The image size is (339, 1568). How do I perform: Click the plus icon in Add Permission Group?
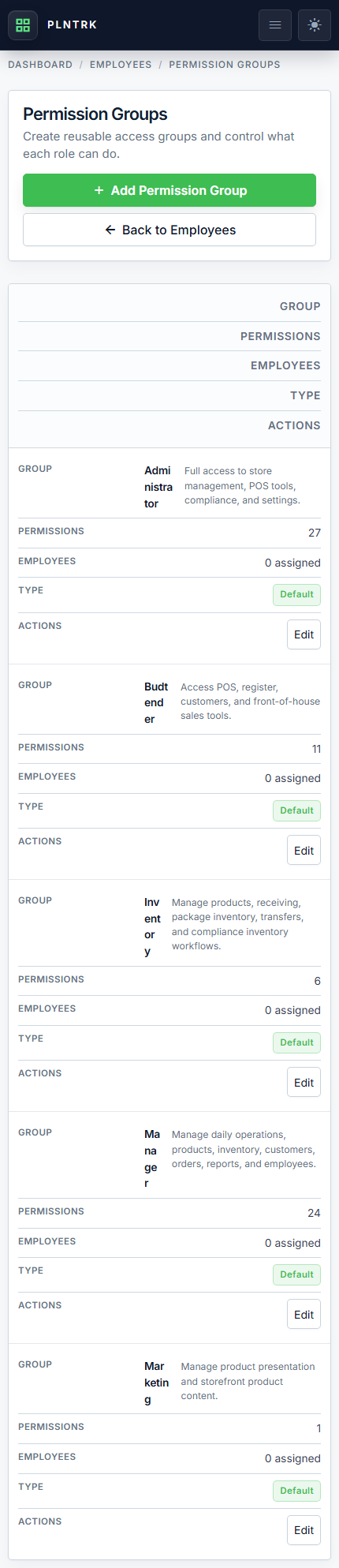pyautogui.click(x=99, y=190)
